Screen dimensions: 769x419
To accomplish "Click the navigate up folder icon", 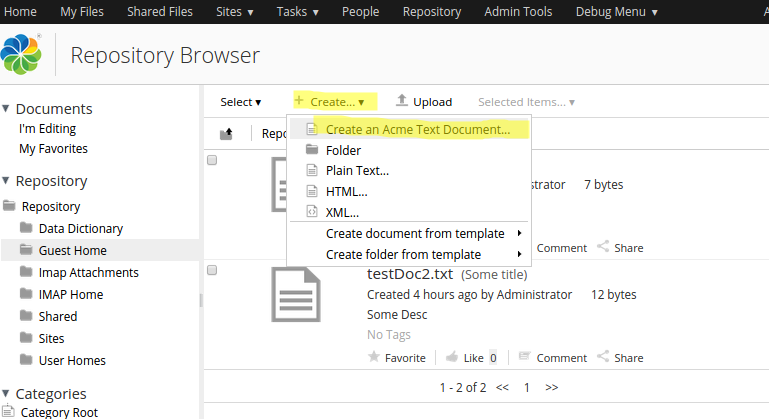I will click(x=226, y=133).
